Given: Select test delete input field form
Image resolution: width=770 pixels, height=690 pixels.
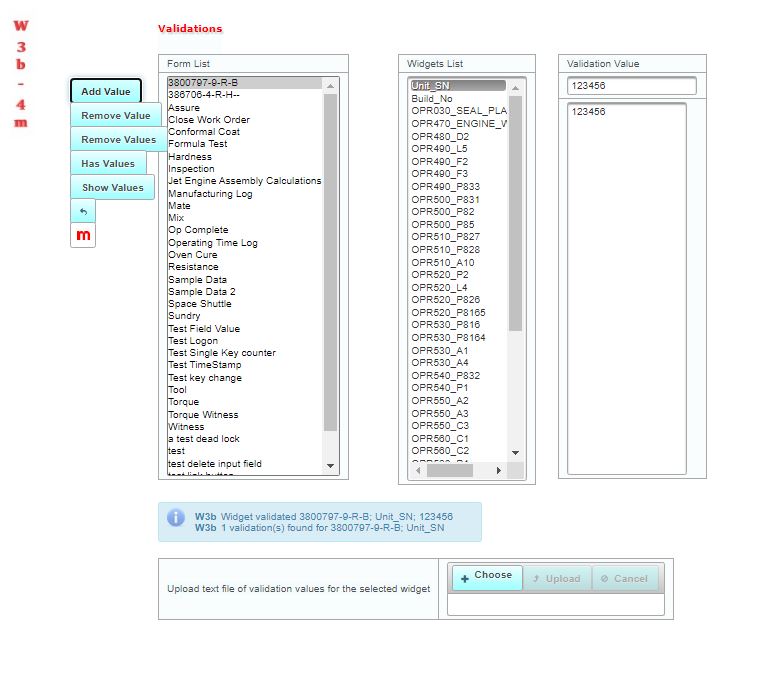Looking at the screenshot, I should (245, 464).
